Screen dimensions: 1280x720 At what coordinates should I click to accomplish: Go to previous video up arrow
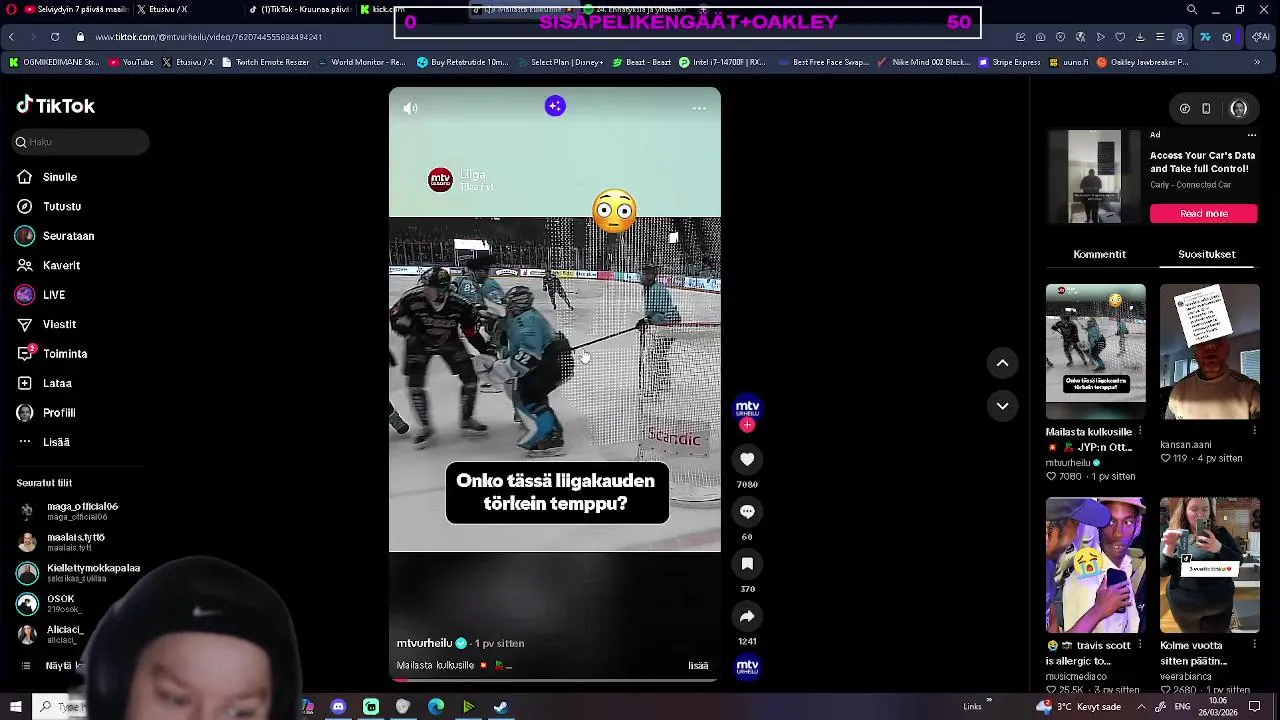1002,363
